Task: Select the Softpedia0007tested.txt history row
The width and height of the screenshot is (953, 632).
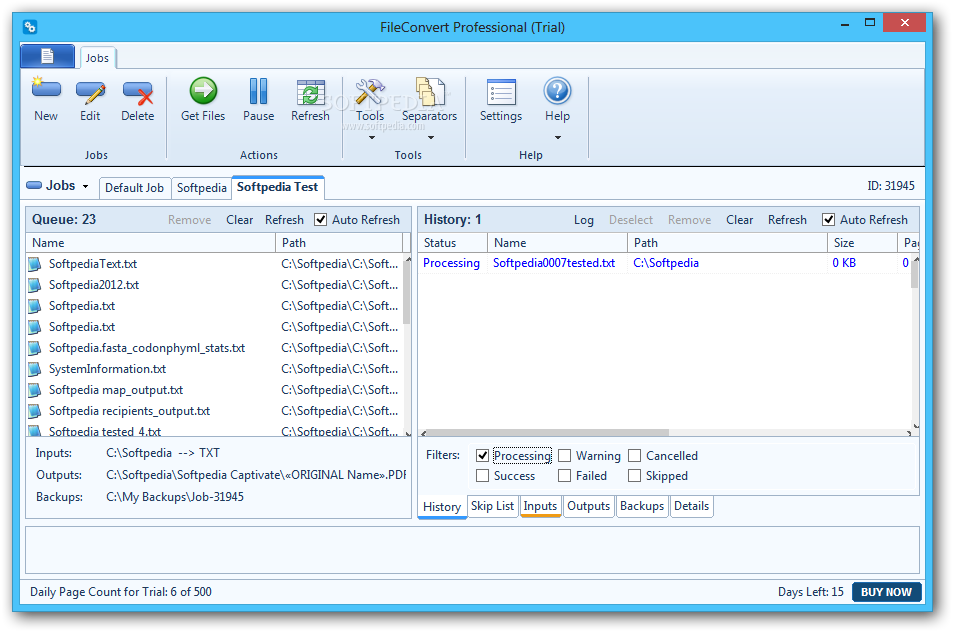Action: (x=665, y=263)
